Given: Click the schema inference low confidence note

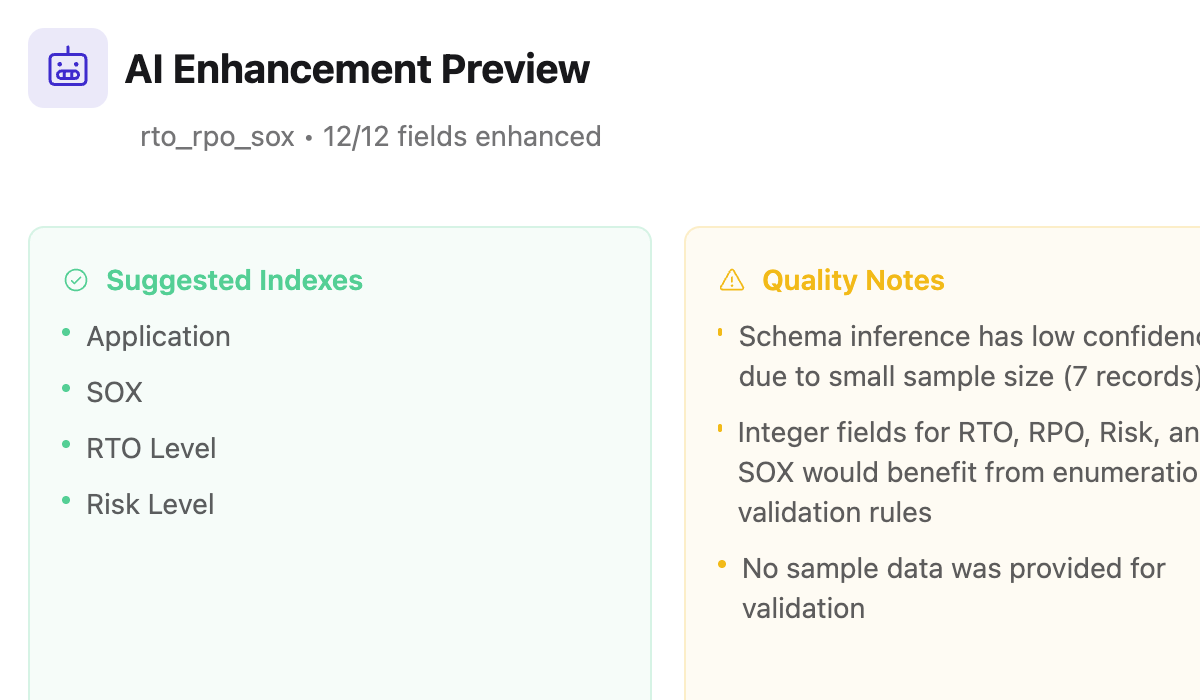Looking at the screenshot, I should [x=969, y=356].
